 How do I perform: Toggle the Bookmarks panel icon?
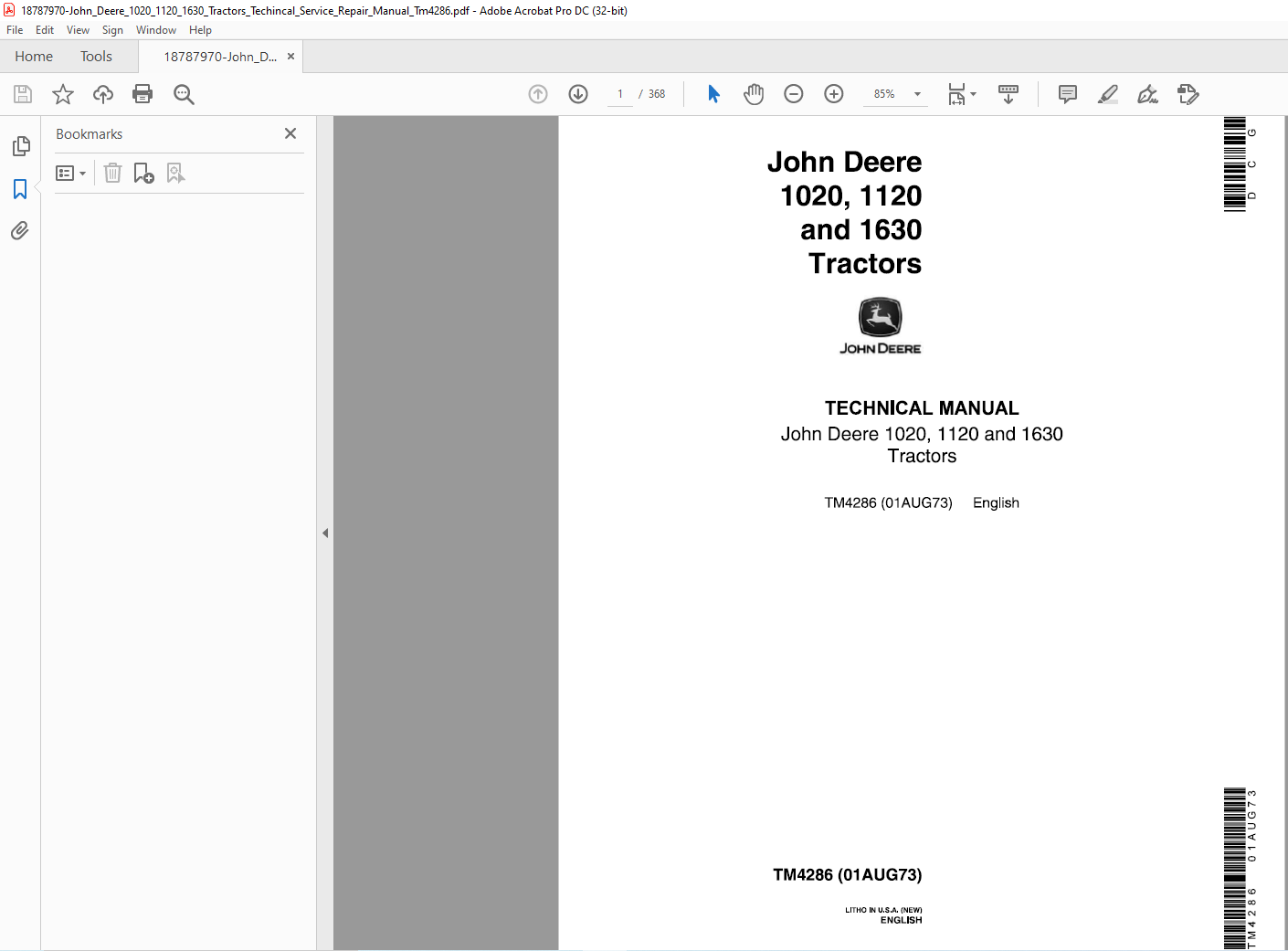point(20,189)
